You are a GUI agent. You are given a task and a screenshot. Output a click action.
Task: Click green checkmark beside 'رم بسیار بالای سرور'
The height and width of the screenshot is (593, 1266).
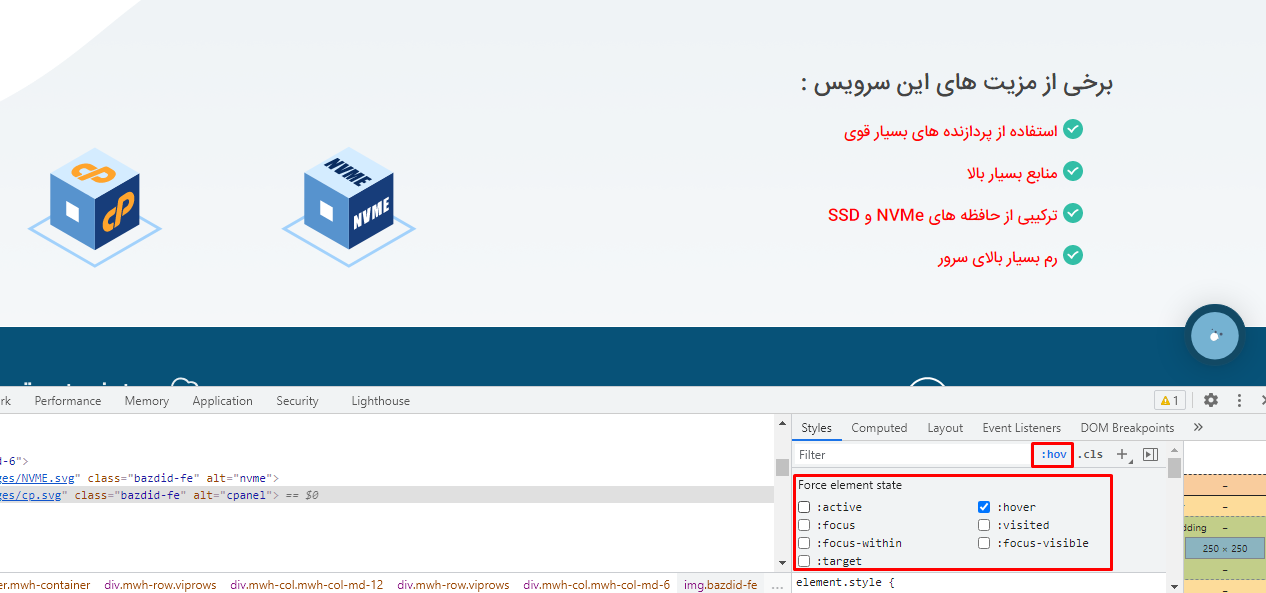click(1073, 256)
